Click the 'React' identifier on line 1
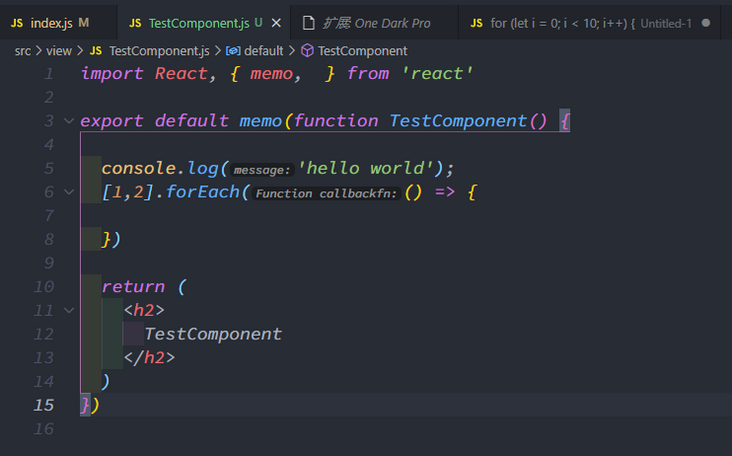The image size is (732, 456). point(181,74)
